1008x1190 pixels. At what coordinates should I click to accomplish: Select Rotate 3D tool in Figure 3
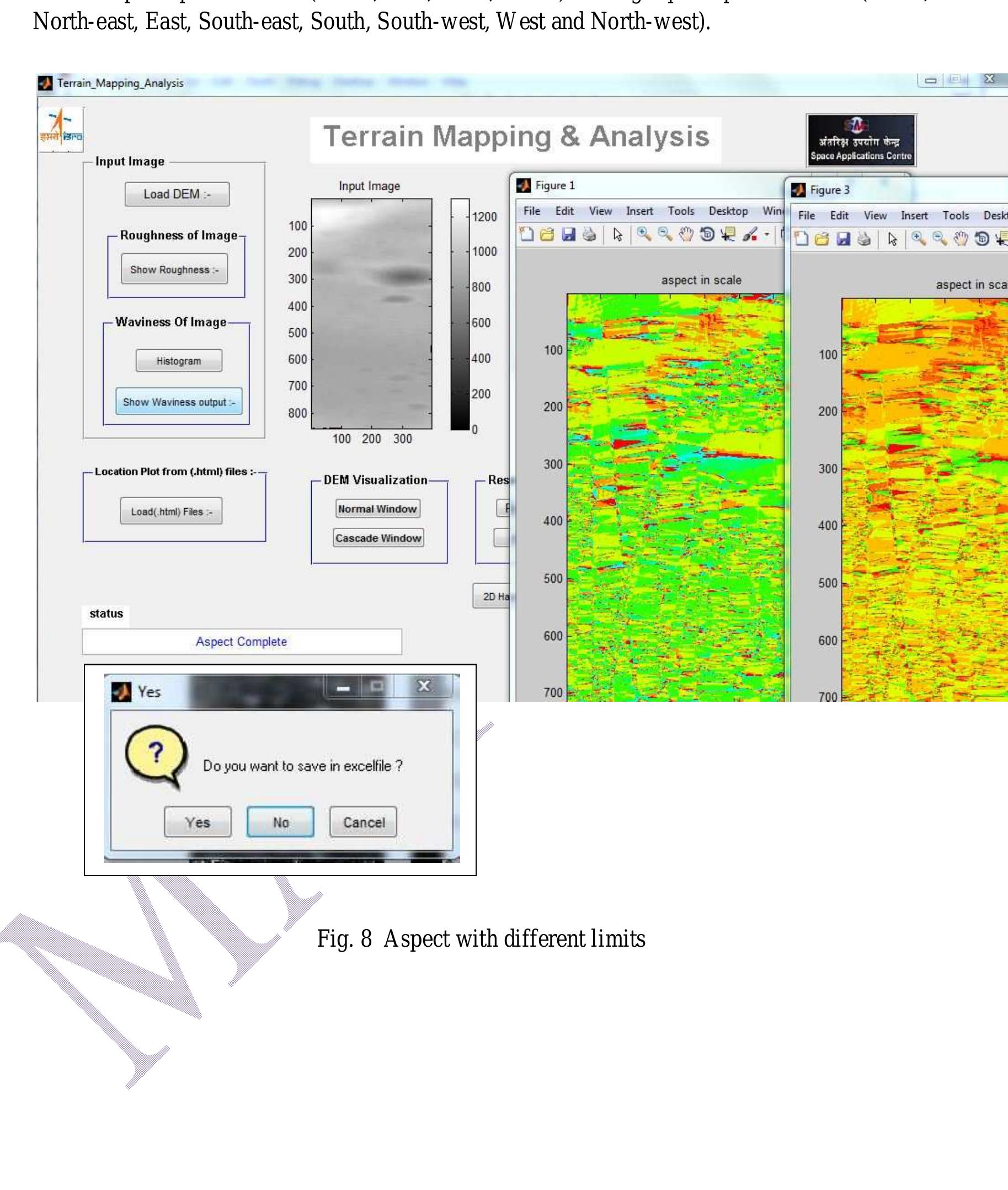coord(982,239)
